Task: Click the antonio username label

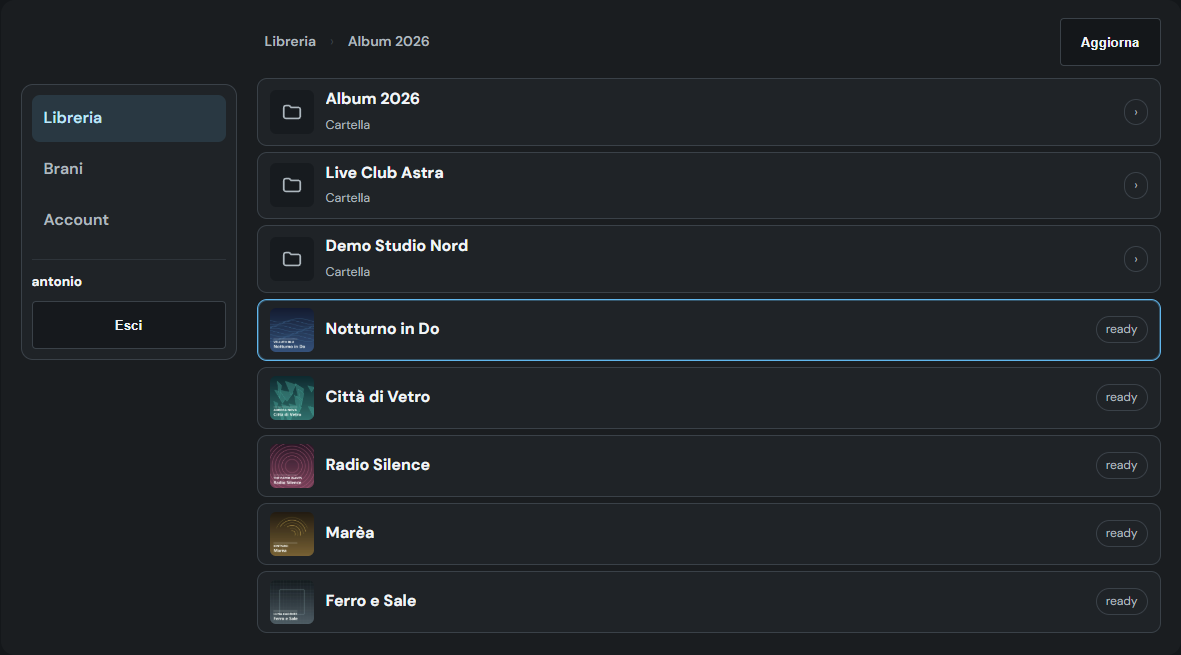Action: [x=56, y=282]
